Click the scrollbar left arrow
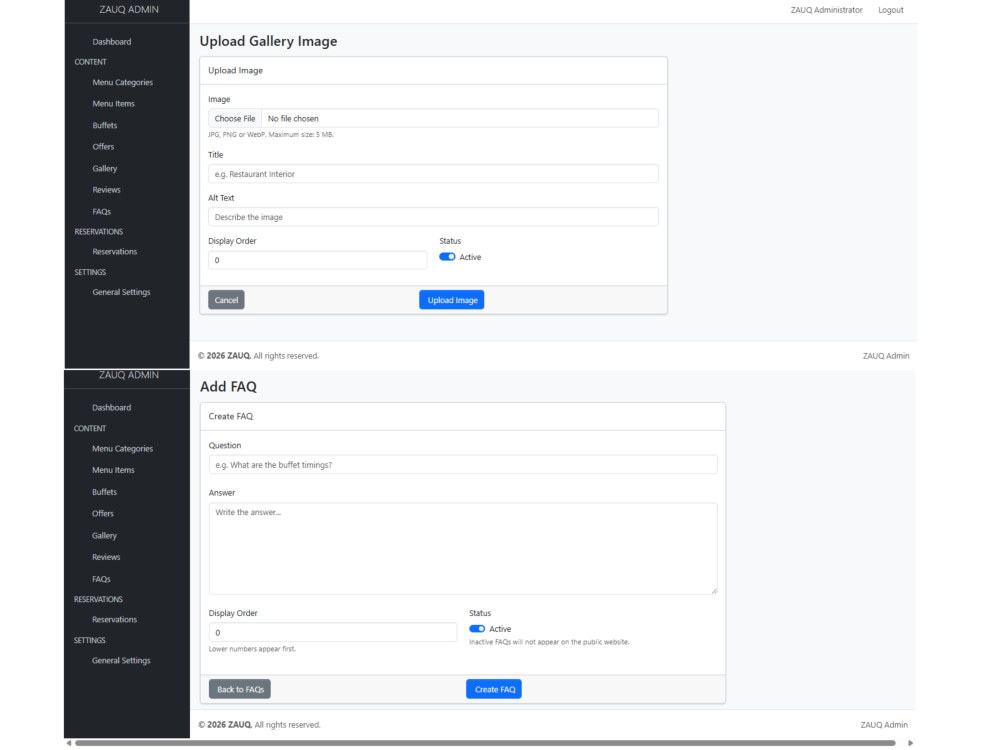 [x=69, y=743]
